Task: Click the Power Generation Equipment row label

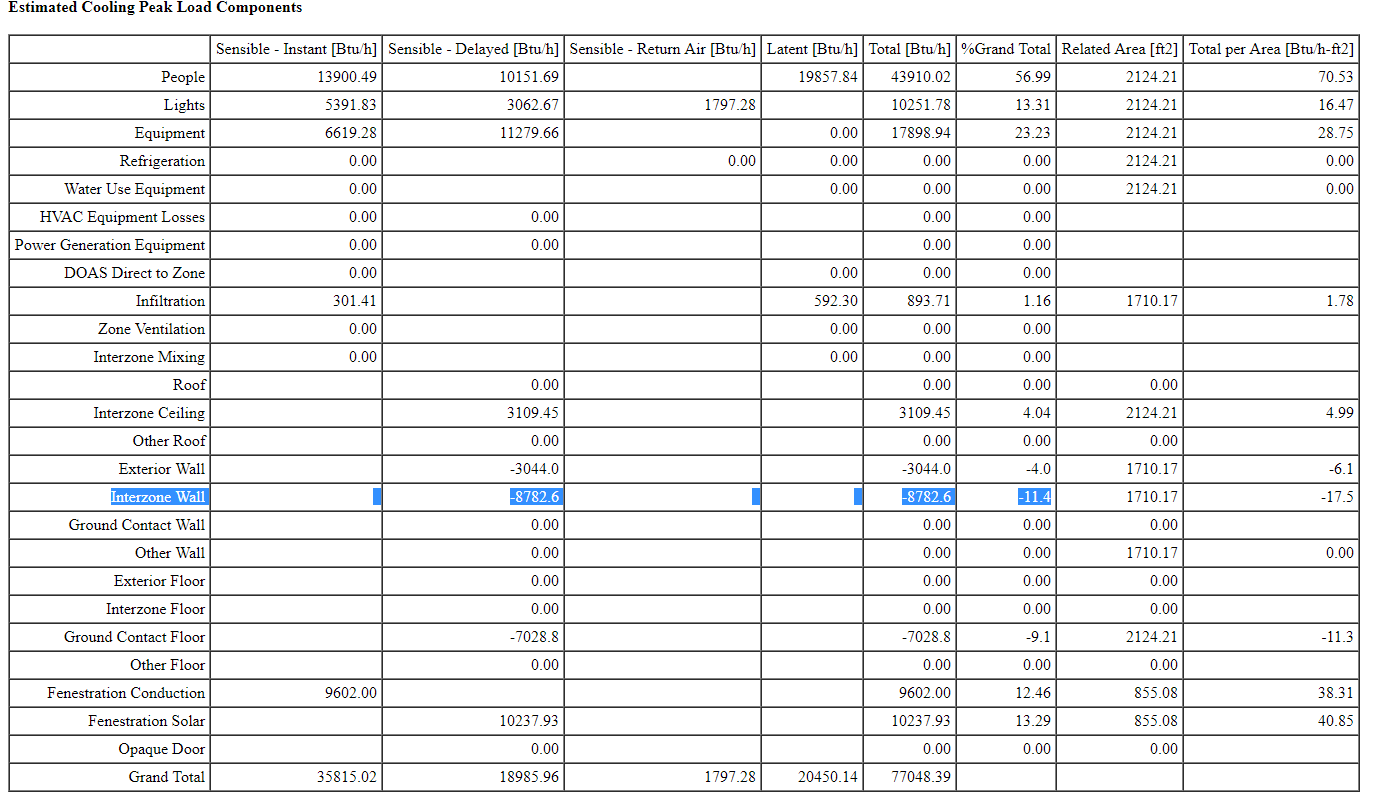Action: pos(110,245)
